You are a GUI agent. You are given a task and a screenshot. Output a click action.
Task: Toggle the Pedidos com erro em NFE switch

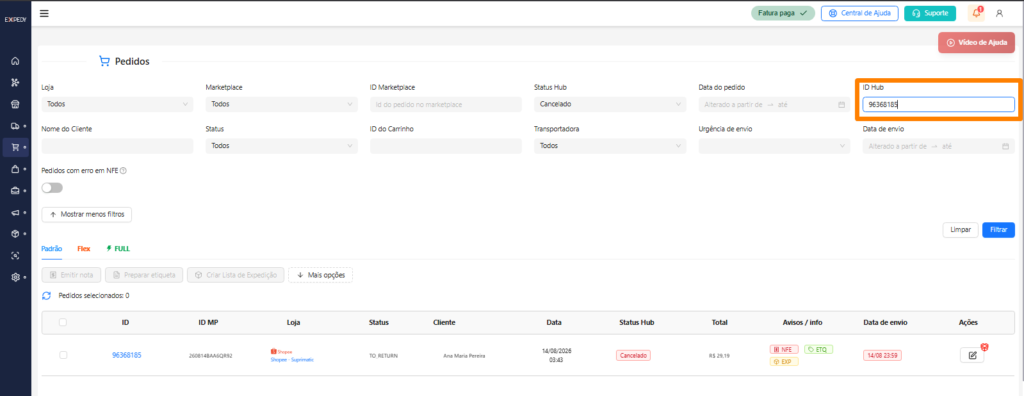52,188
